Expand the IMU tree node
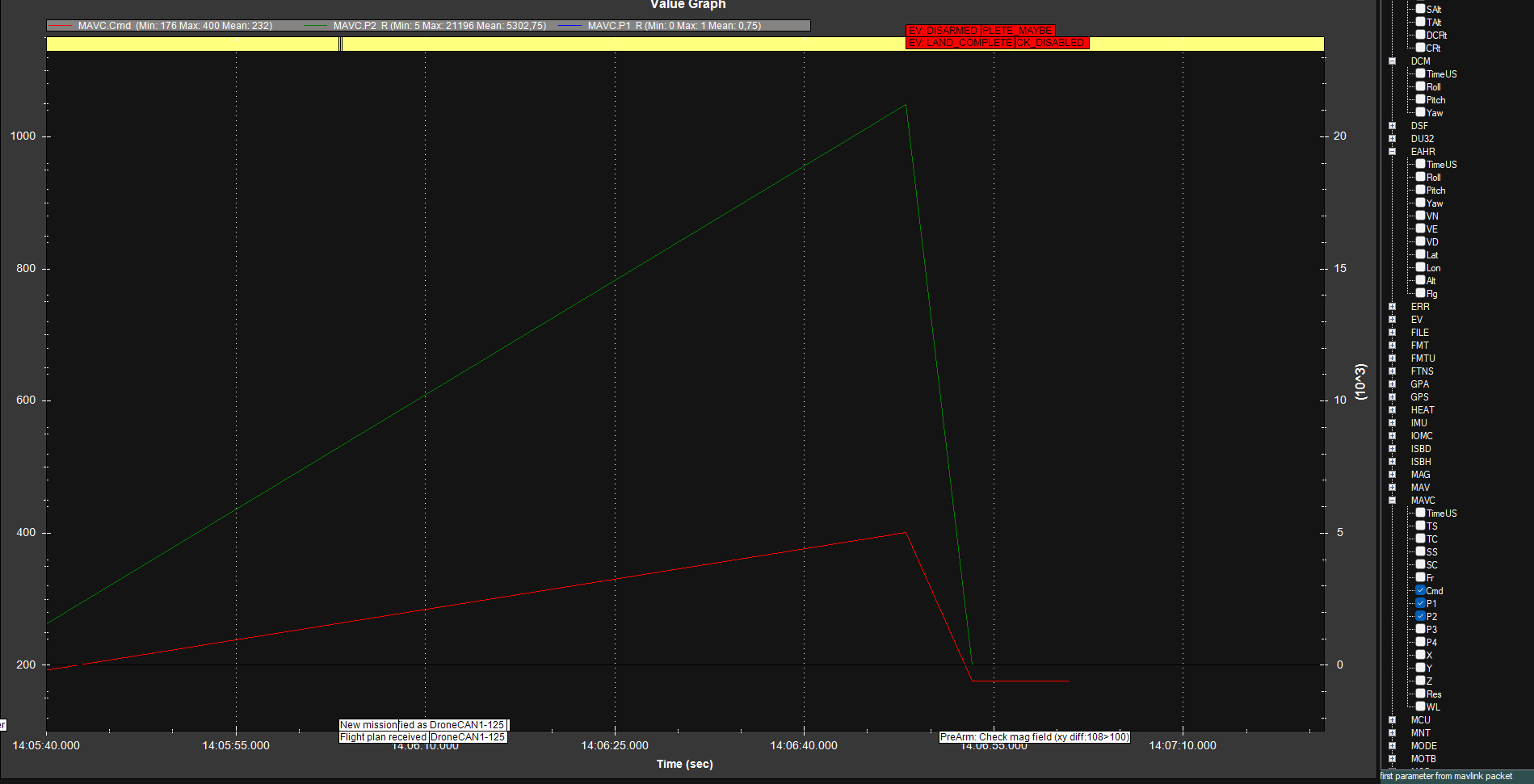This screenshot has width=1534, height=784. 1392,423
